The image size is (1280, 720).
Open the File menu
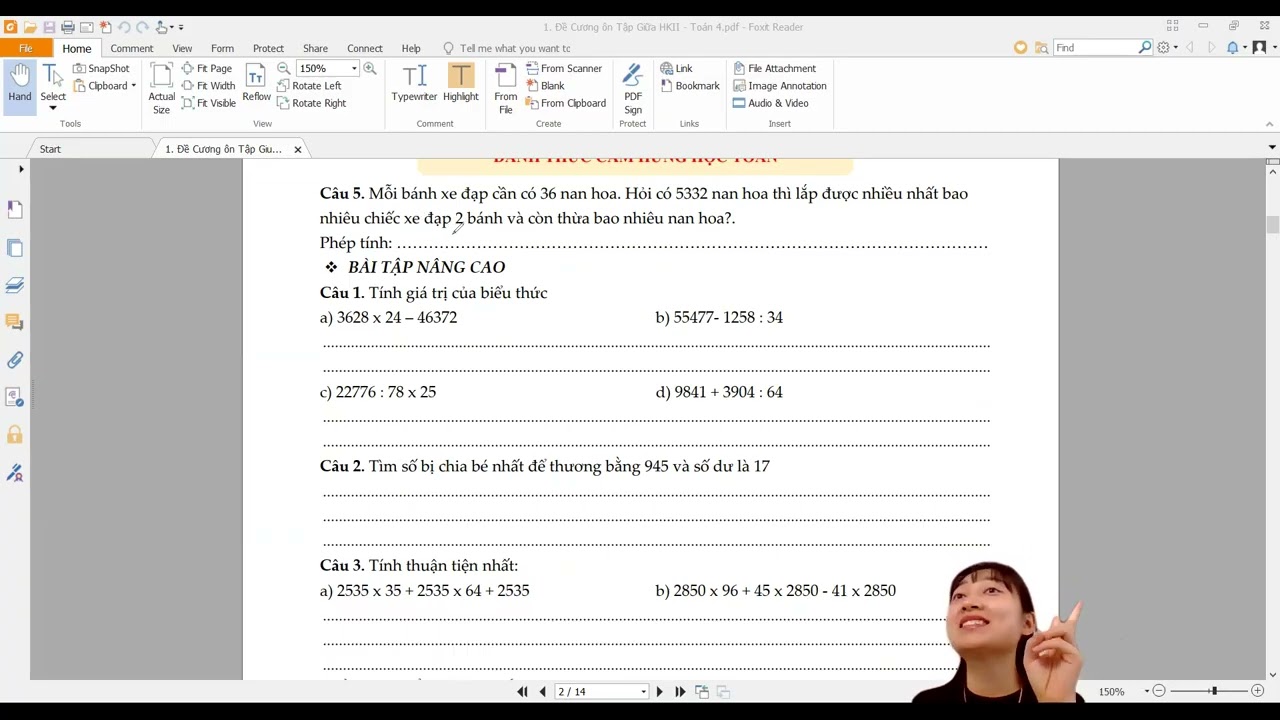(25, 48)
